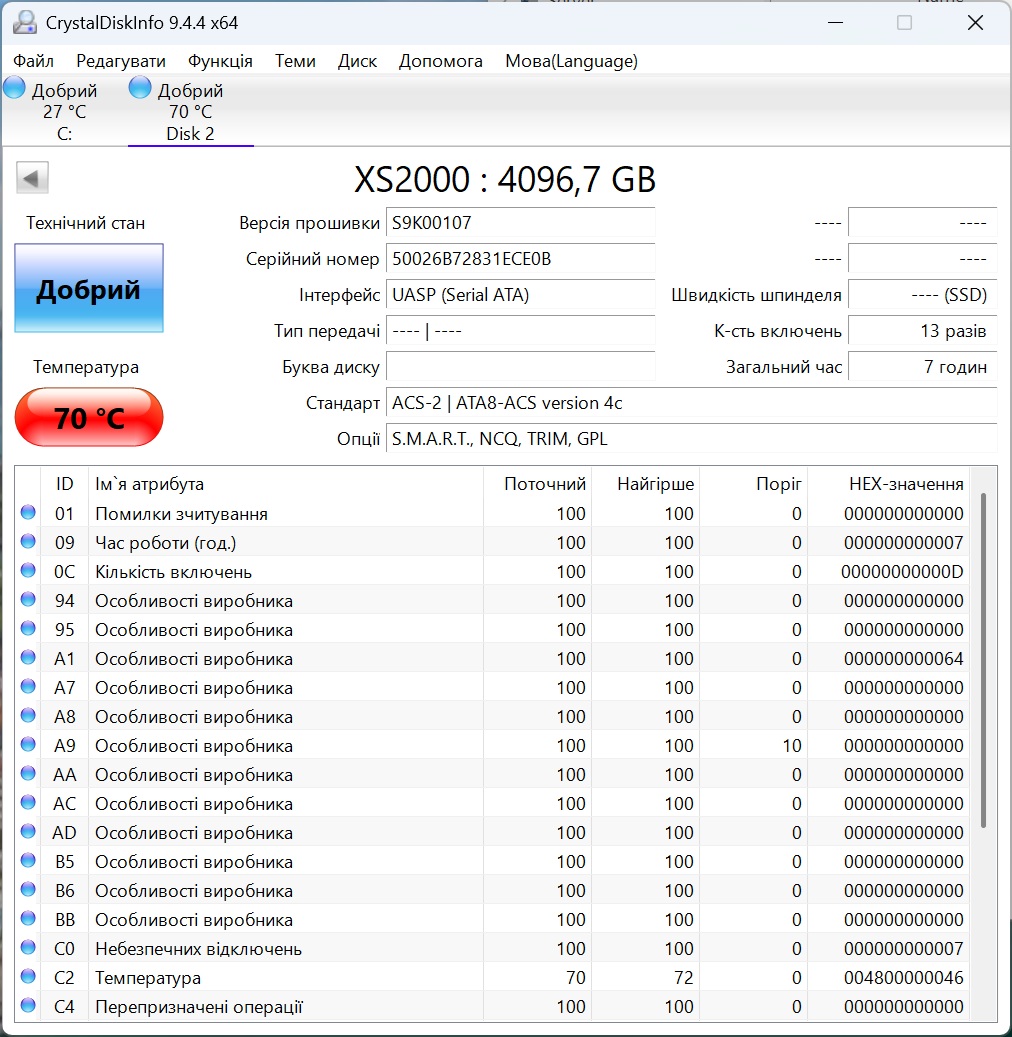Open the Диск menu
1012x1037 pixels.
(x=357, y=62)
